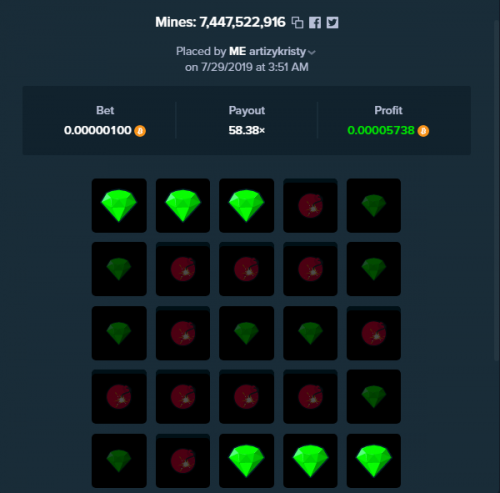Image resolution: width=500 pixels, height=493 pixels.
Task: Select the bright gem in bottom-right corner
Action: coord(374,461)
